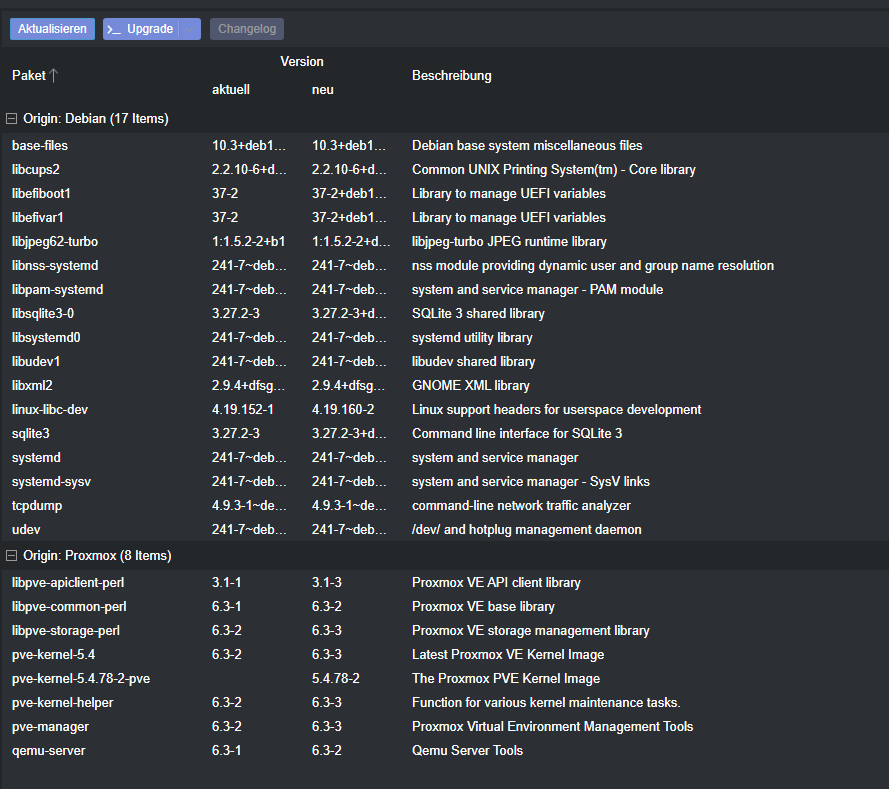Image resolution: width=889 pixels, height=789 pixels.
Task: Select the tcpdump package row
Action: pyautogui.click(x=444, y=506)
